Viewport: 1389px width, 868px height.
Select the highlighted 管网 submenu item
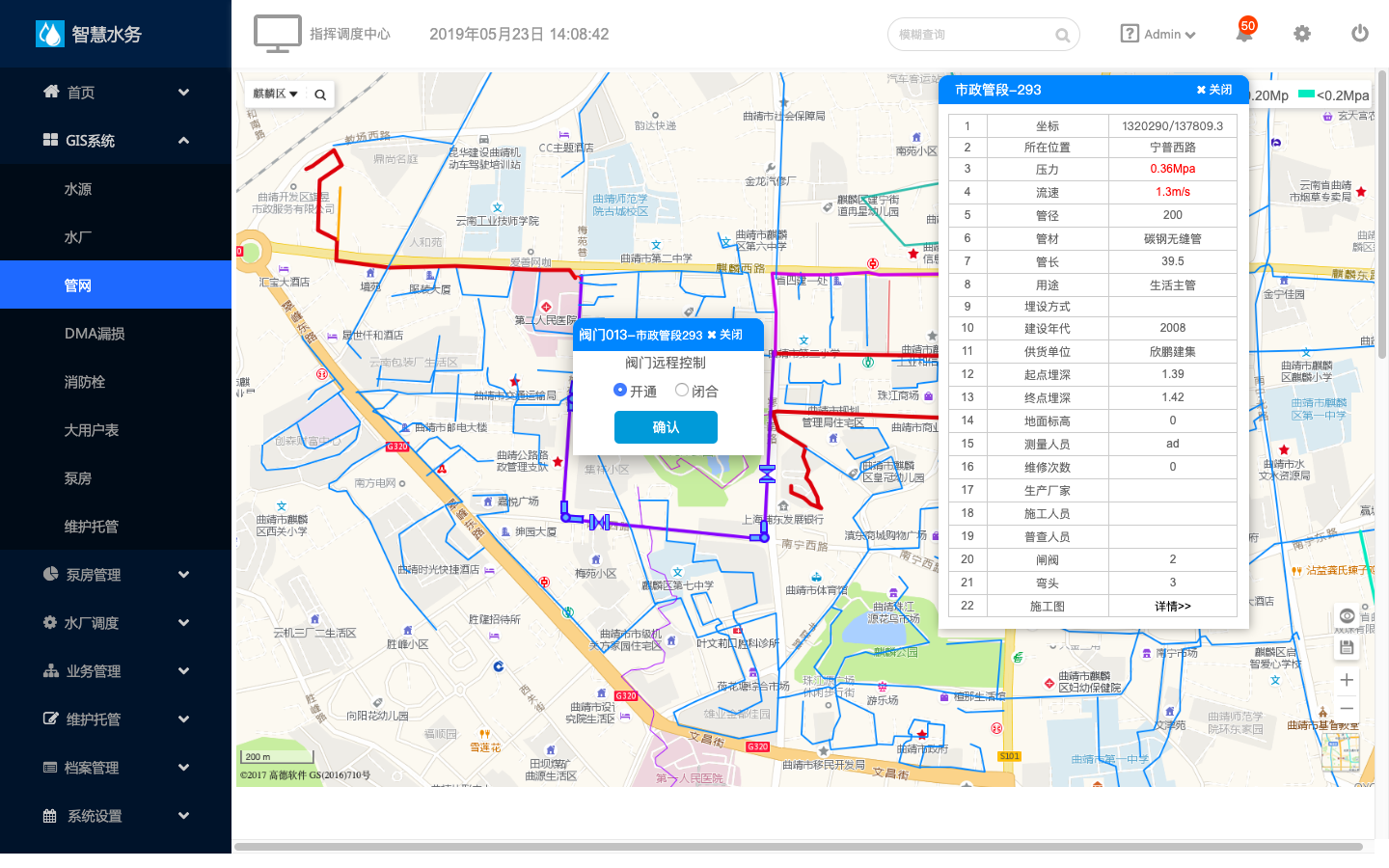point(116,285)
